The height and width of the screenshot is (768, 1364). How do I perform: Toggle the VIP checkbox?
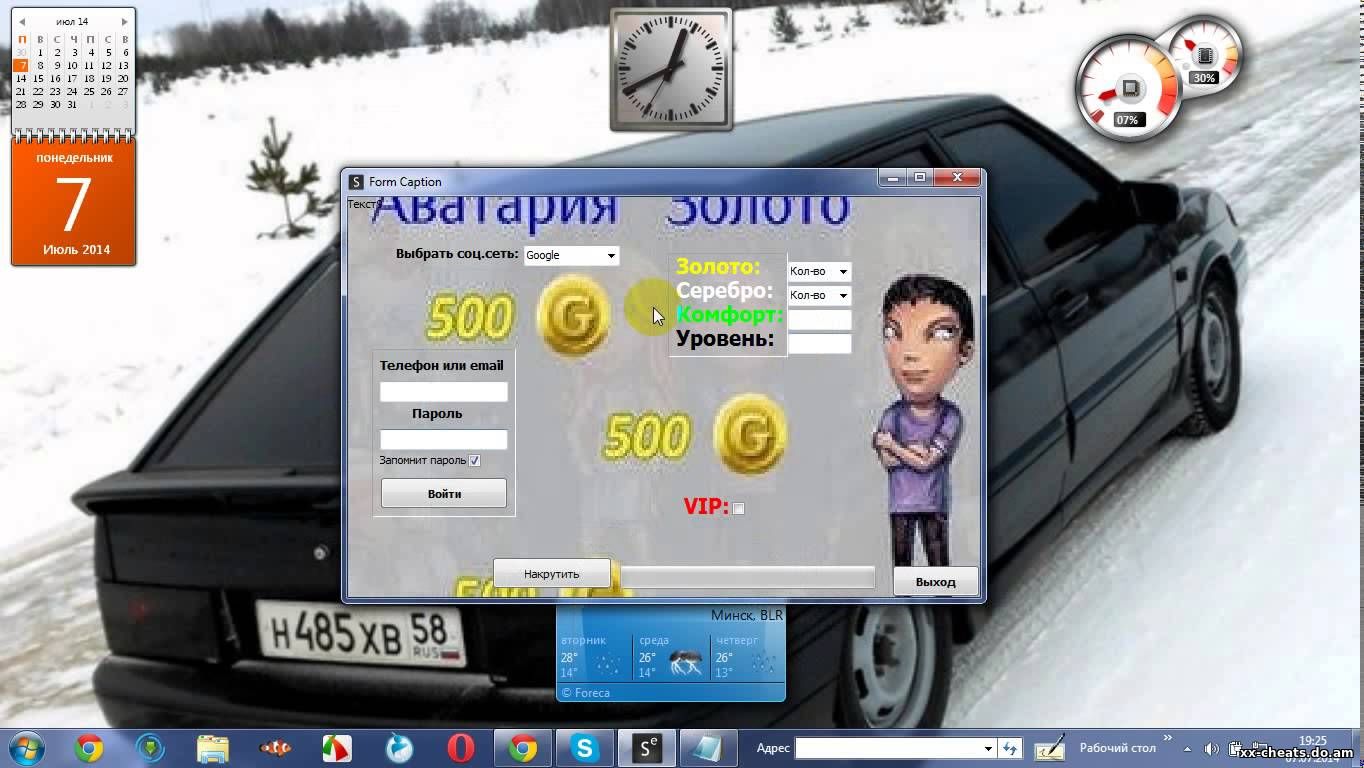pyautogui.click(x=738, y=509)
